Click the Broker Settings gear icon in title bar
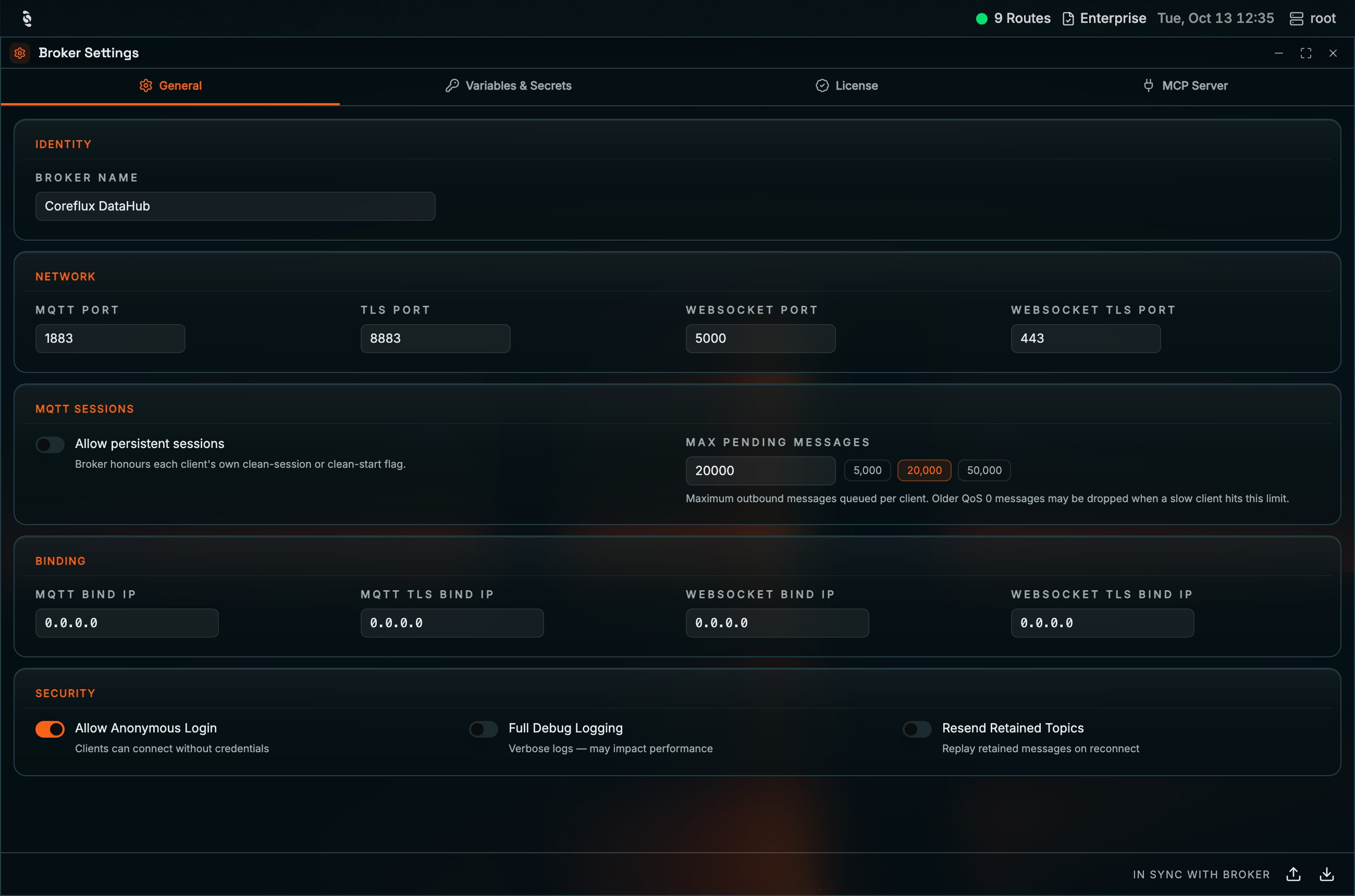 pos(20,53)
